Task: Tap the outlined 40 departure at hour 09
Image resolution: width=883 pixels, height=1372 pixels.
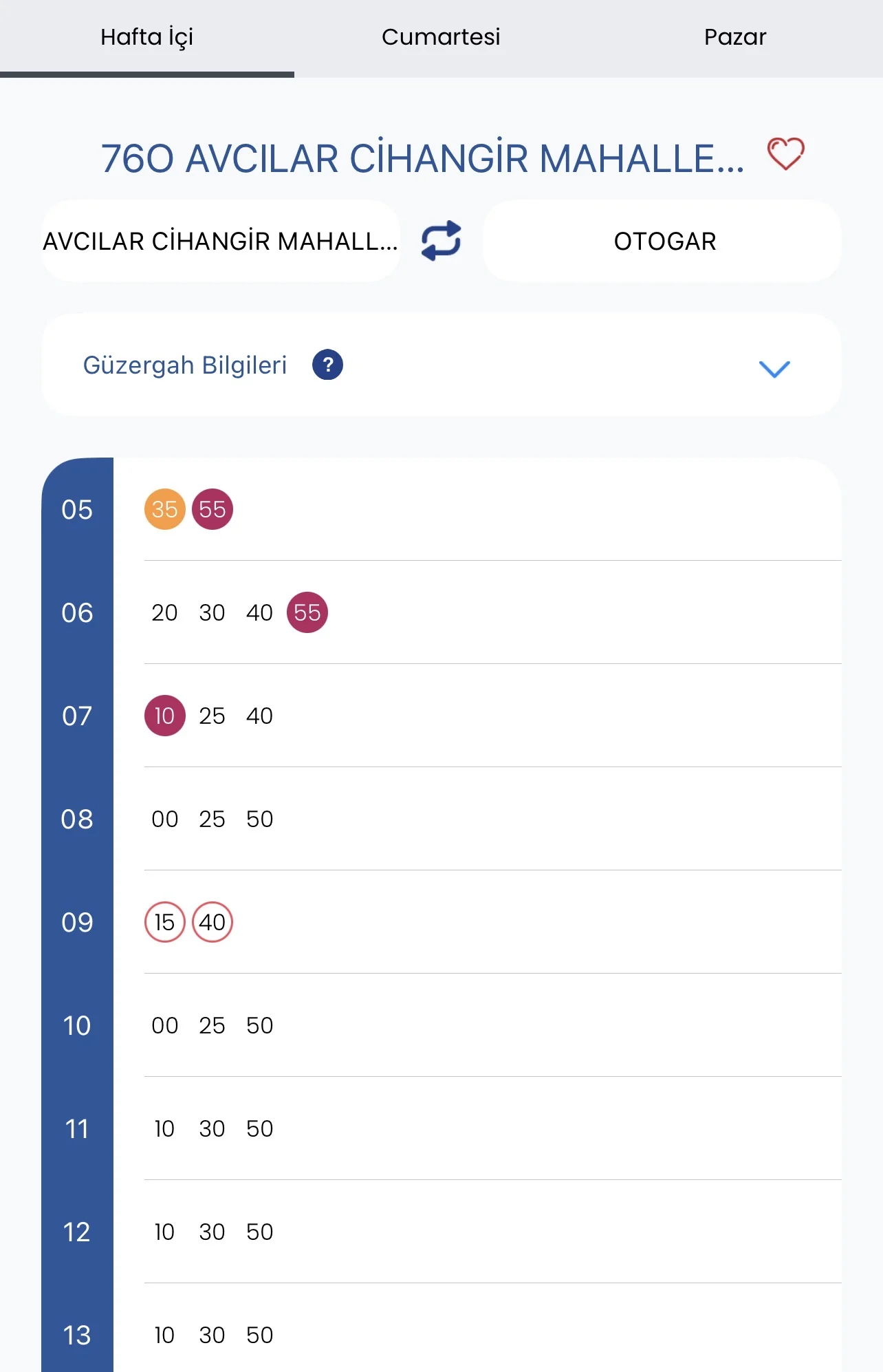Action: tap(212, 922)
